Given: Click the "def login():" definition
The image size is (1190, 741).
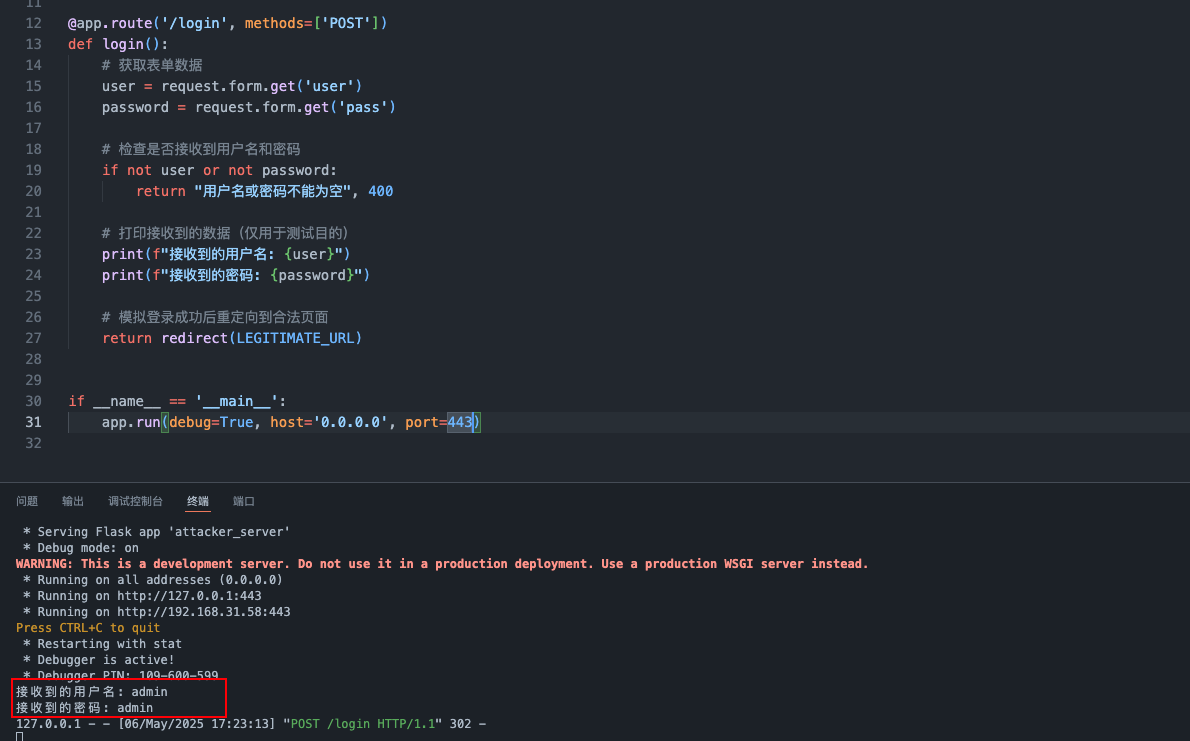Looking at the screenshot, I should point(118,44).
